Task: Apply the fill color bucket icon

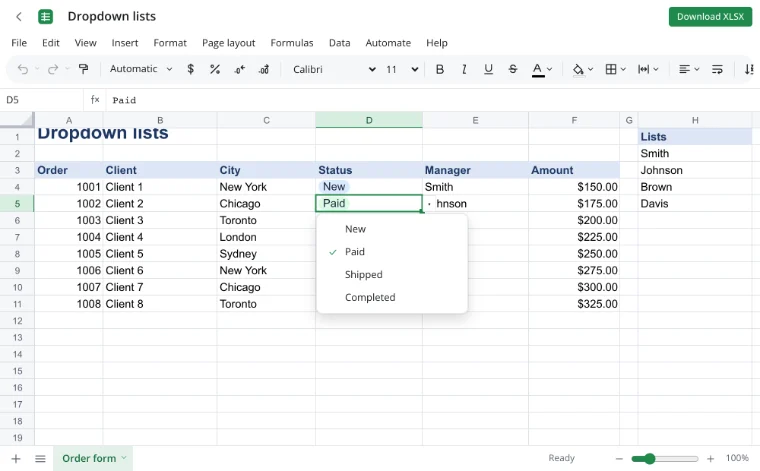Action: click(578, 69)
